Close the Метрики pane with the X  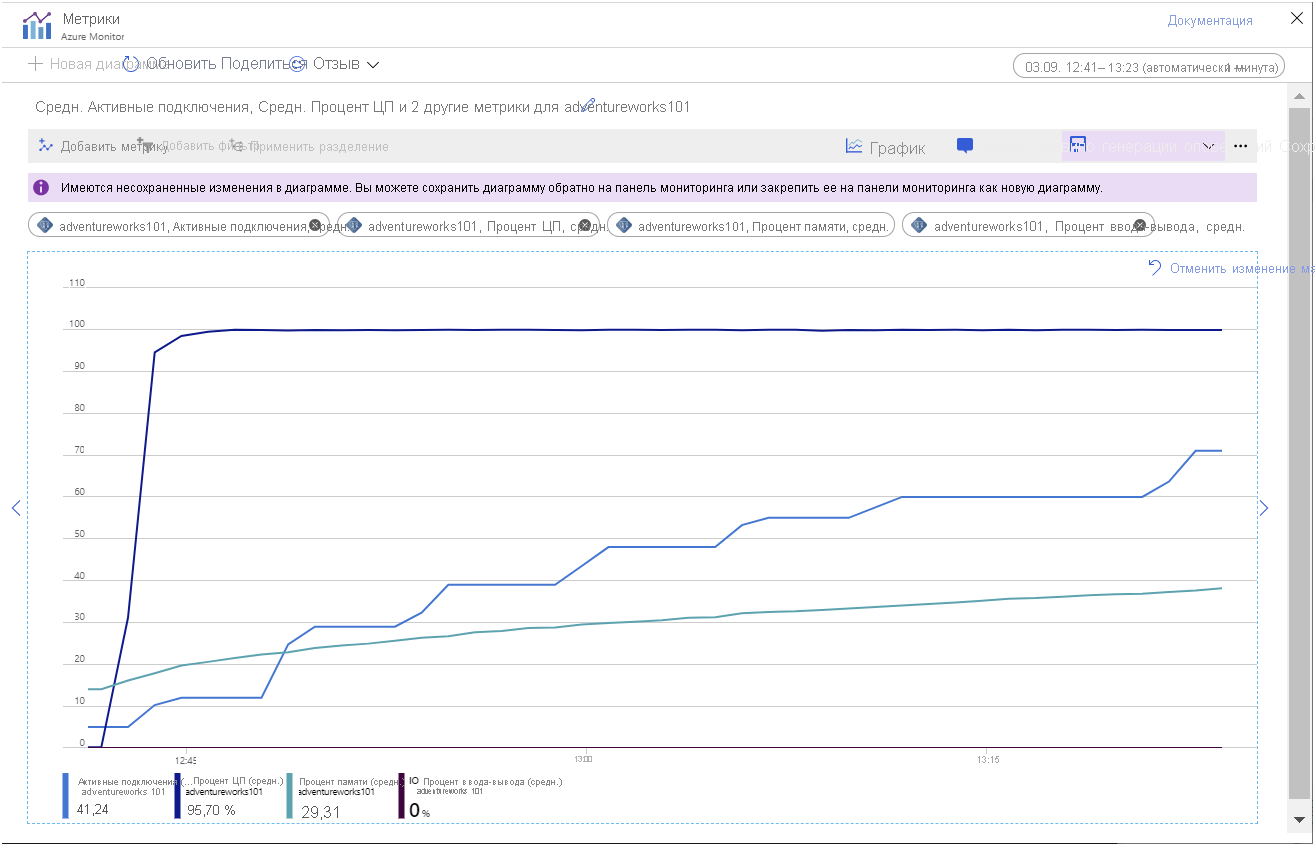[x=1297, y=19]
